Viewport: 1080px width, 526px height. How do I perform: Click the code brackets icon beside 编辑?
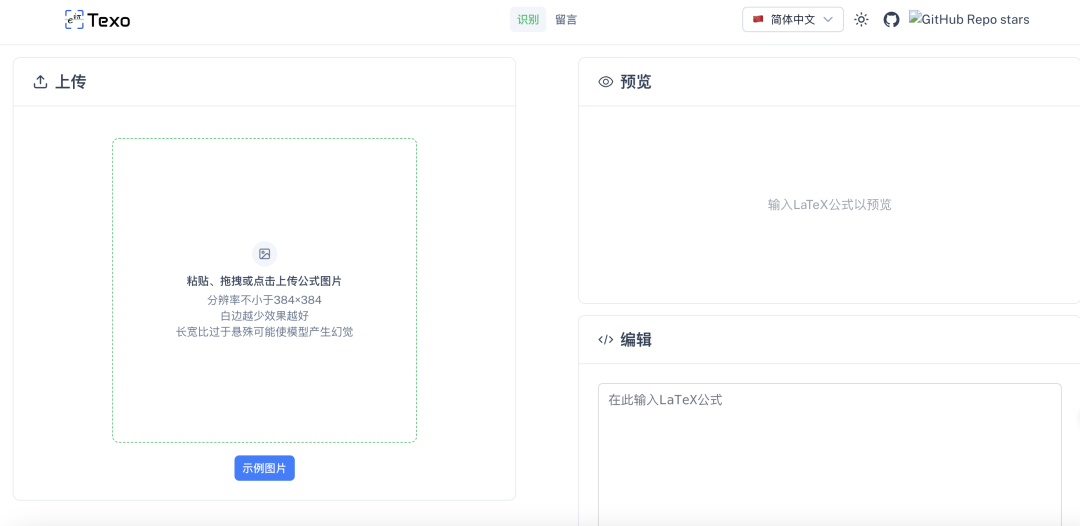[605, 340]
